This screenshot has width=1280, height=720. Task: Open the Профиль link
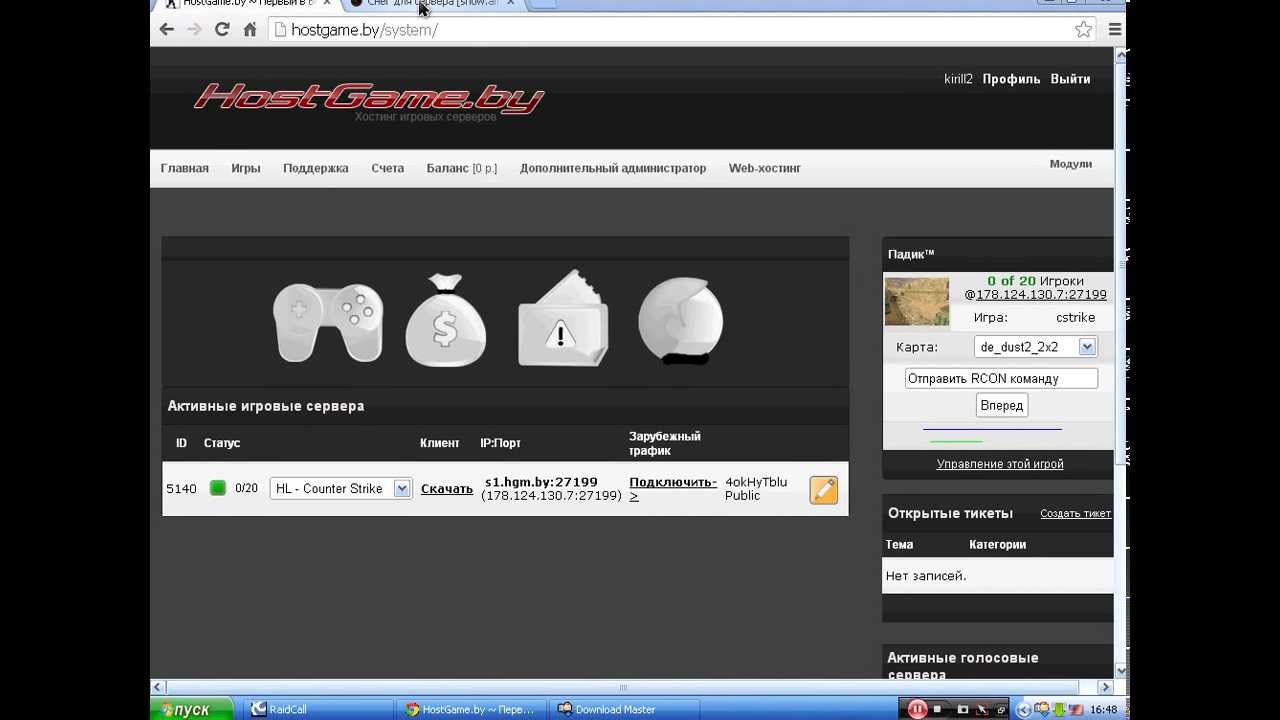pyautogui.click(x=1011, y=79)
